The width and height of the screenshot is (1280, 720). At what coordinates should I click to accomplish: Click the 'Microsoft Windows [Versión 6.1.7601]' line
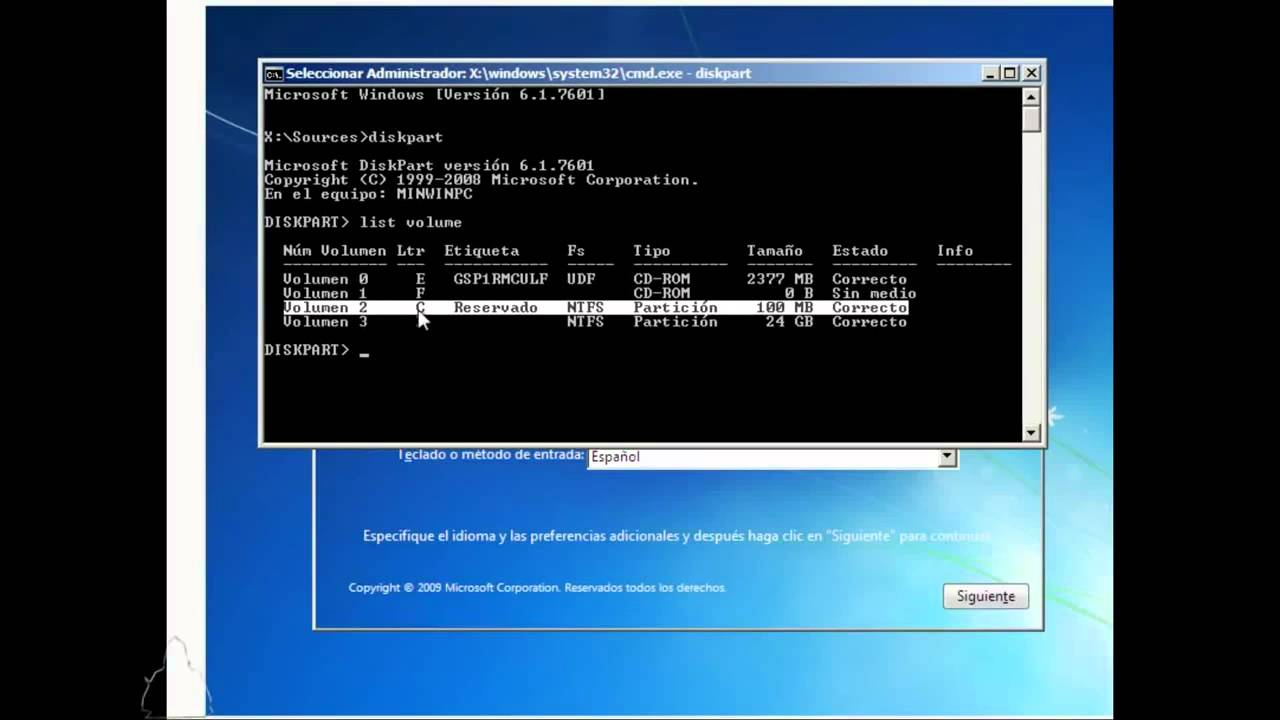[x=434, y=95]
